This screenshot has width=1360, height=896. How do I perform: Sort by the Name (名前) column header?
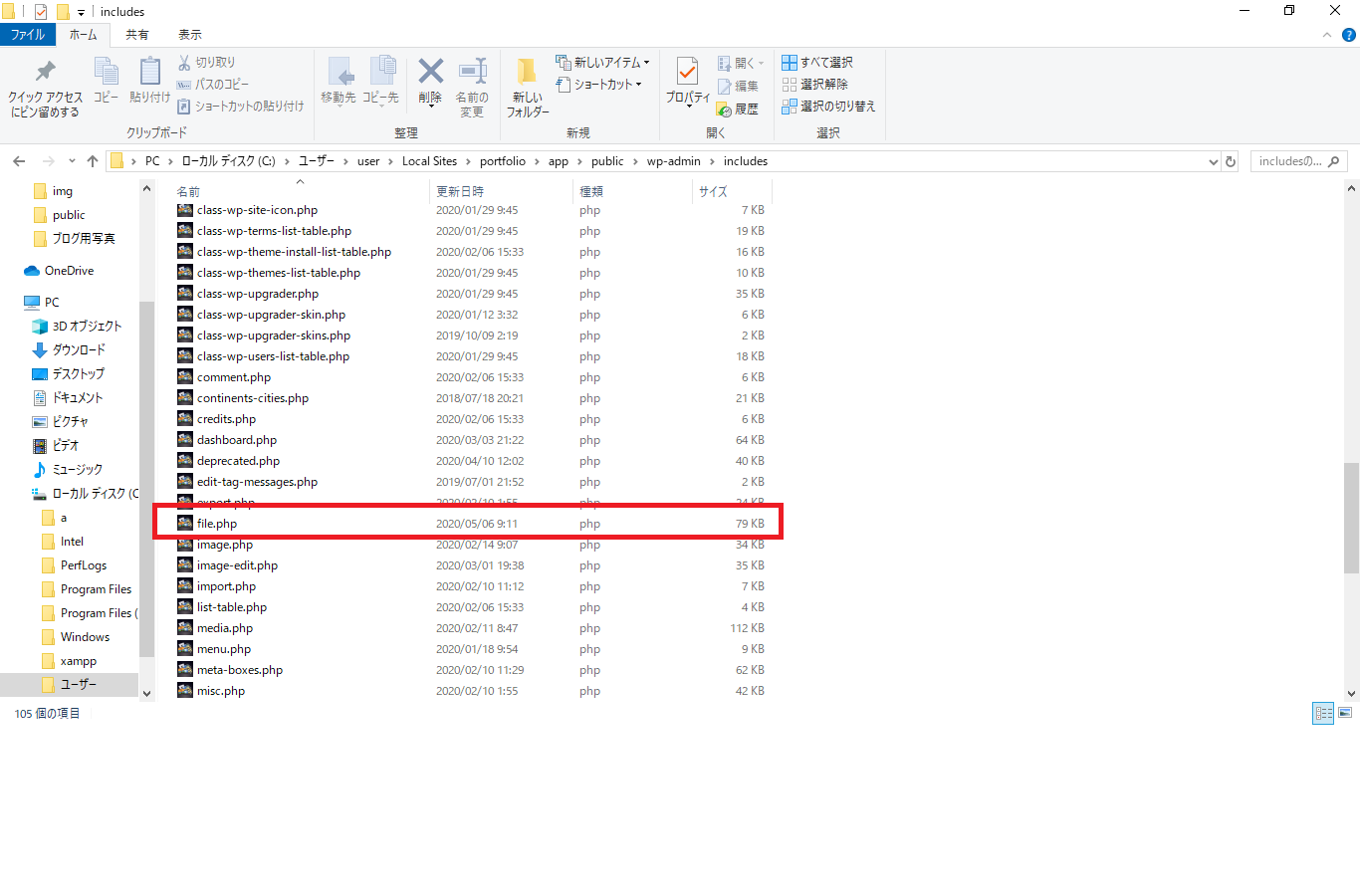[x=301, y=191]
